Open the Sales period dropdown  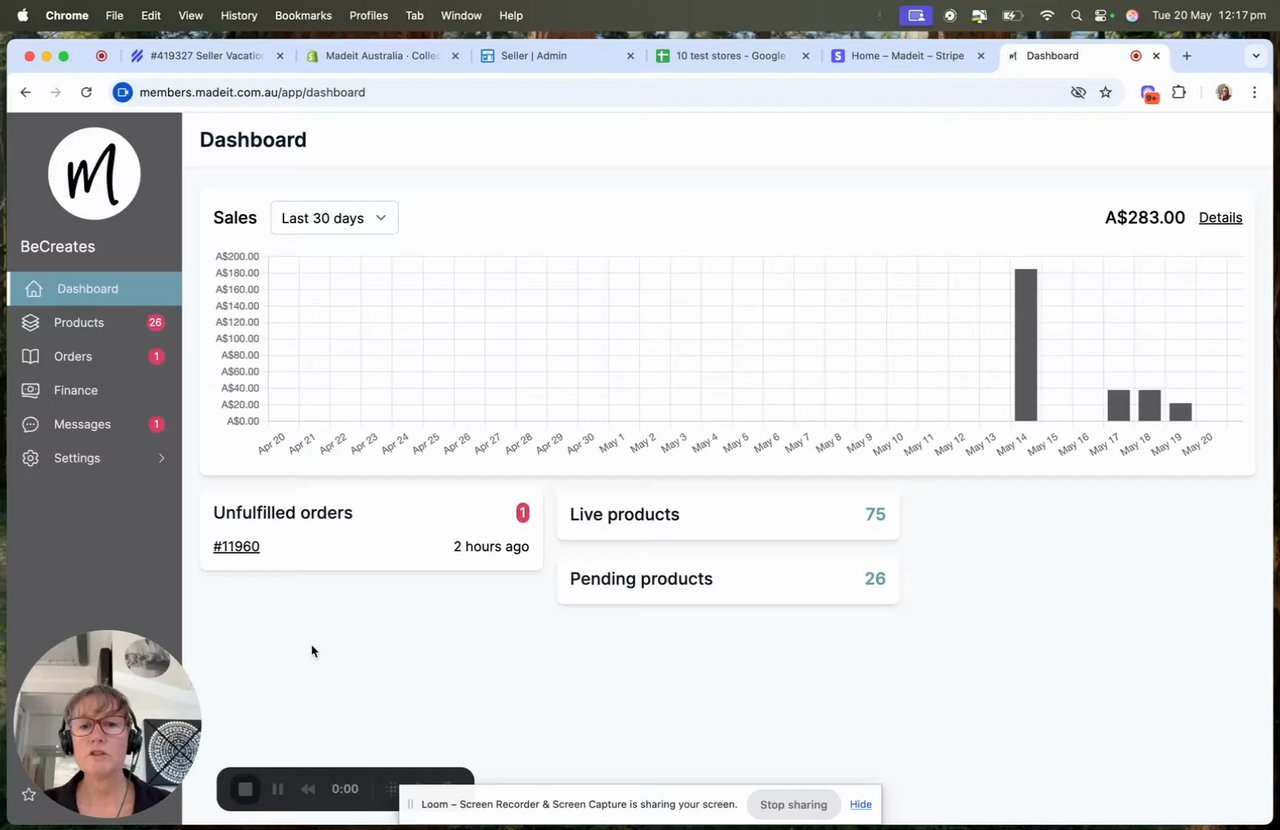pyautogui.click(x=334, y=218)
